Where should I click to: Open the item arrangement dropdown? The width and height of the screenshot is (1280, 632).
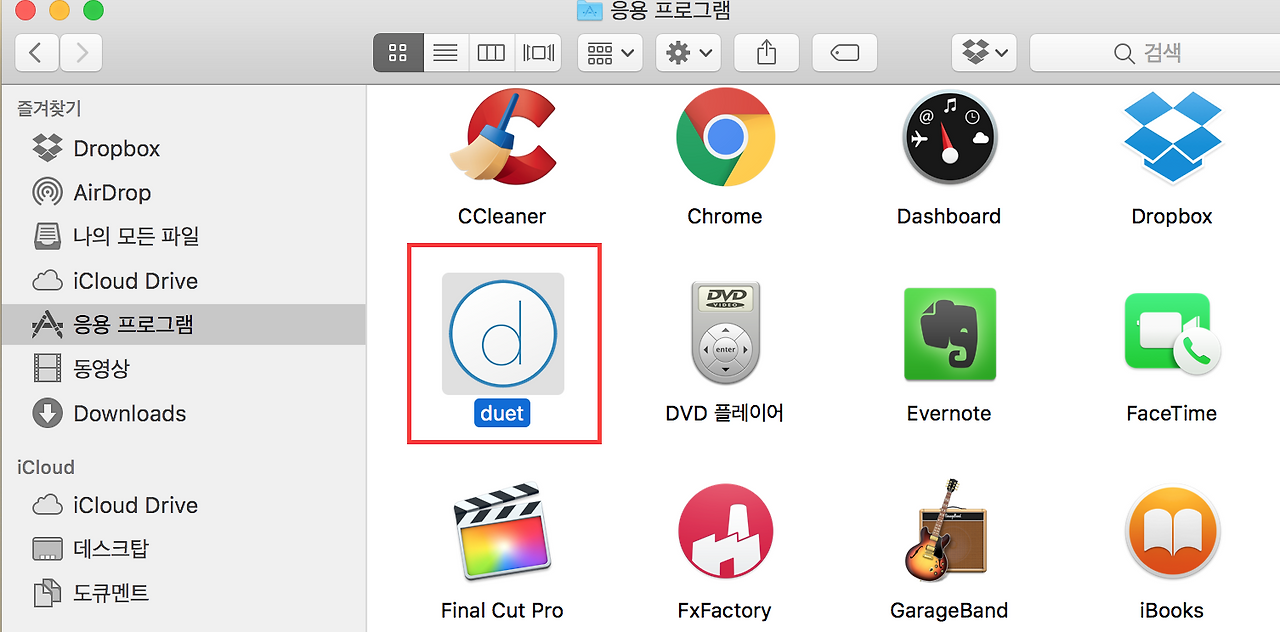(x=610, y=53)
